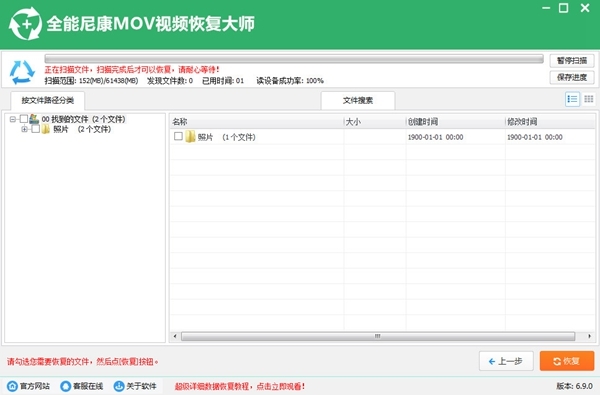The height and width of the screenshot is (395, 600).
Task: Click the 扫描范围 152(MB)/61438(MB) text
Action: [91, 81]
